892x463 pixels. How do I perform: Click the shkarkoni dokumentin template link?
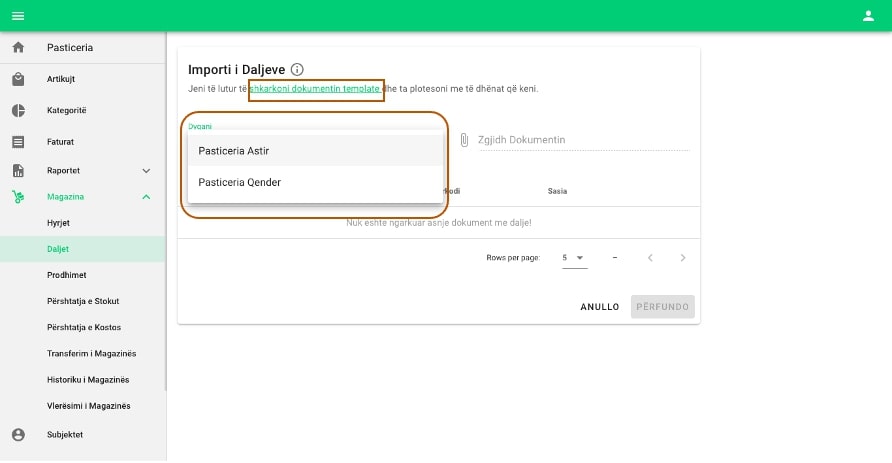click(315, 89)
